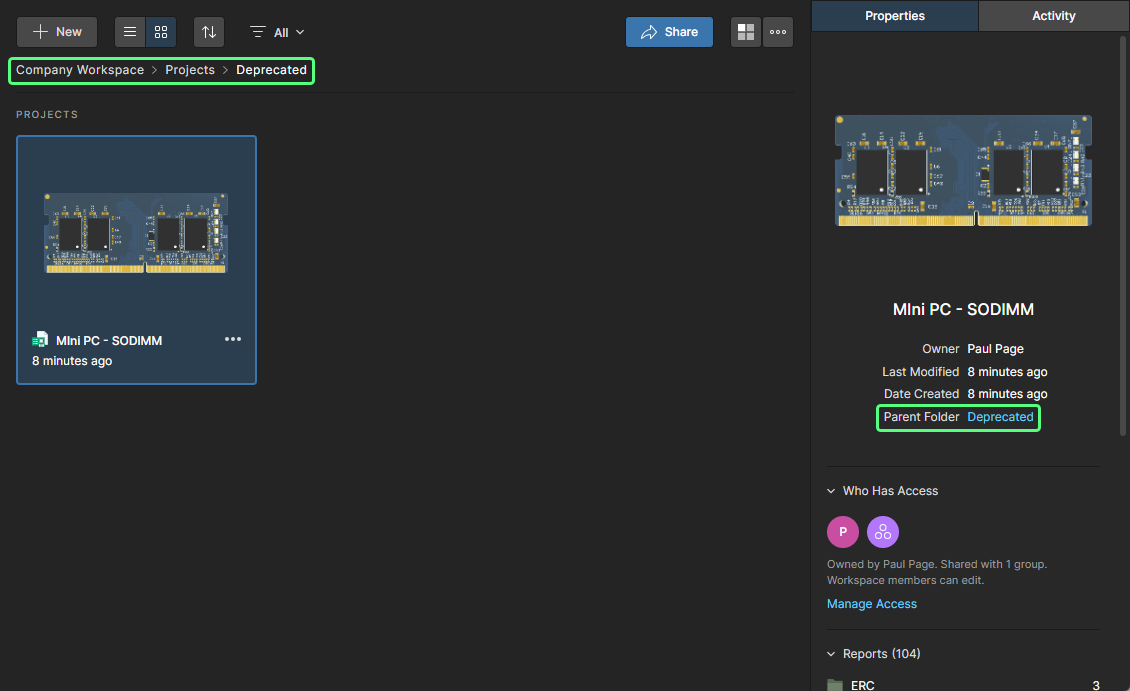Viewport: 1130px width, 691px height.
Task: Select the Properties tab
Action: (x=894, y=16)
